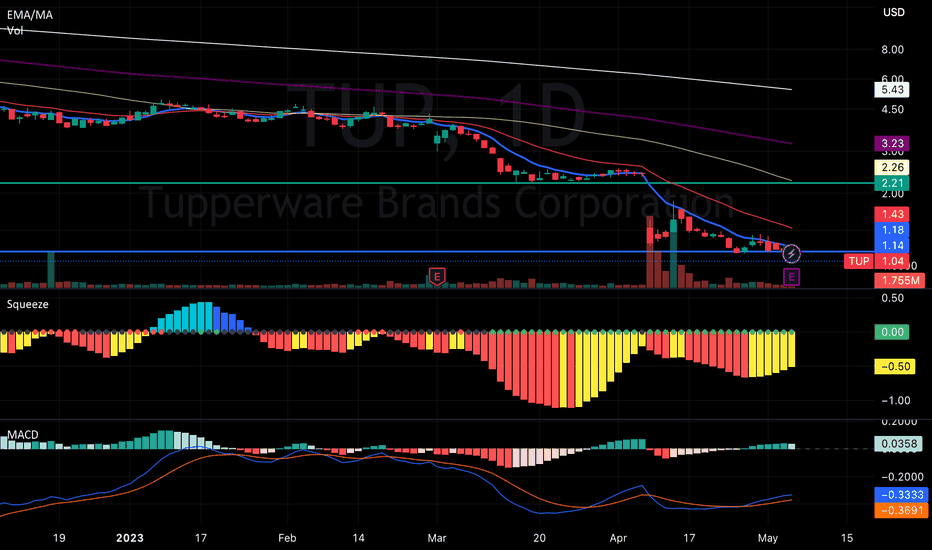Screen dimensions: 932x550
Task: Click the Mar date axis label
Action: 437,538
